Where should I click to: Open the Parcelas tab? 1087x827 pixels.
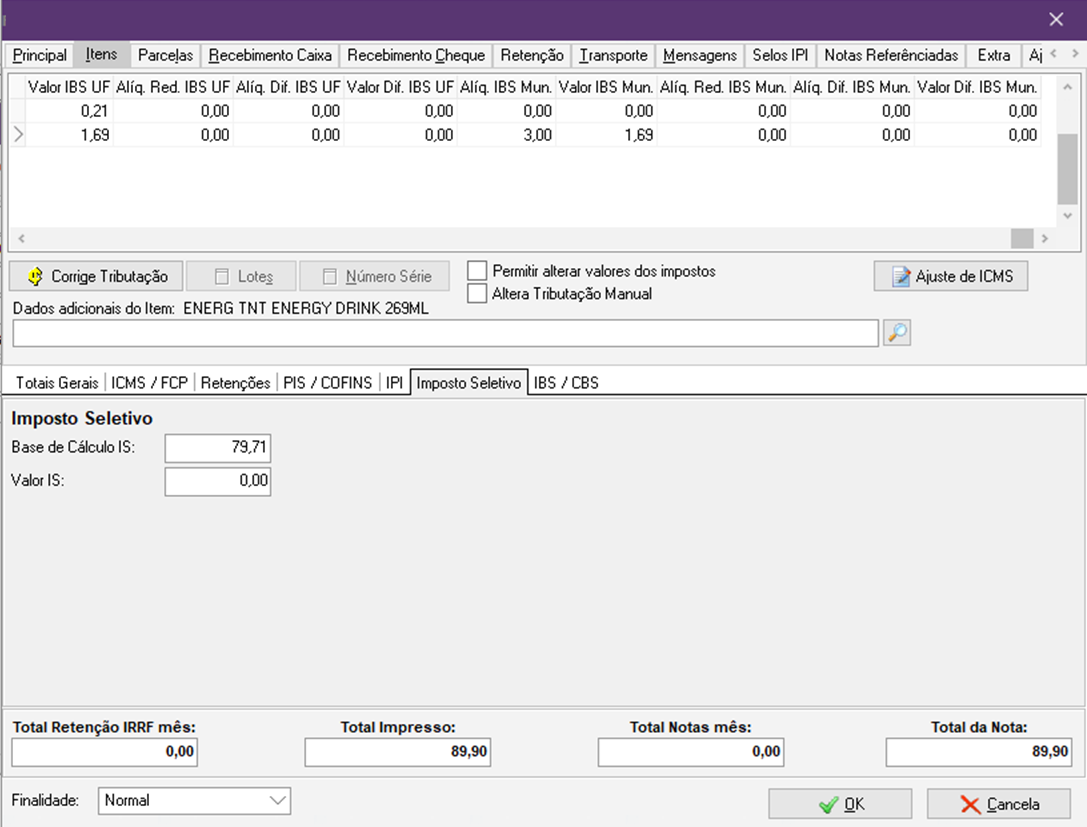point(165,55)
